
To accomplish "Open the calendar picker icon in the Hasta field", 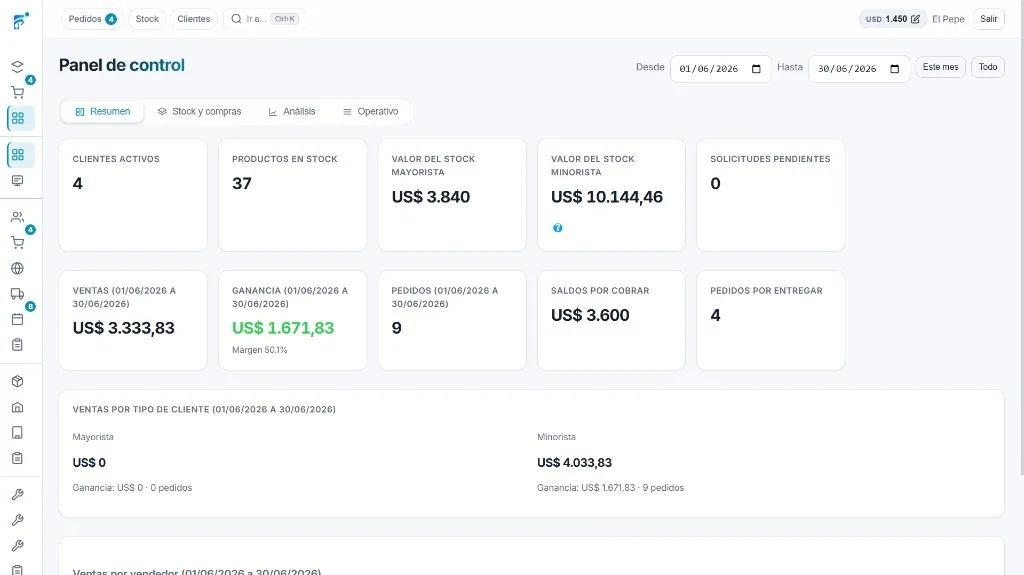I will [895, 69].
